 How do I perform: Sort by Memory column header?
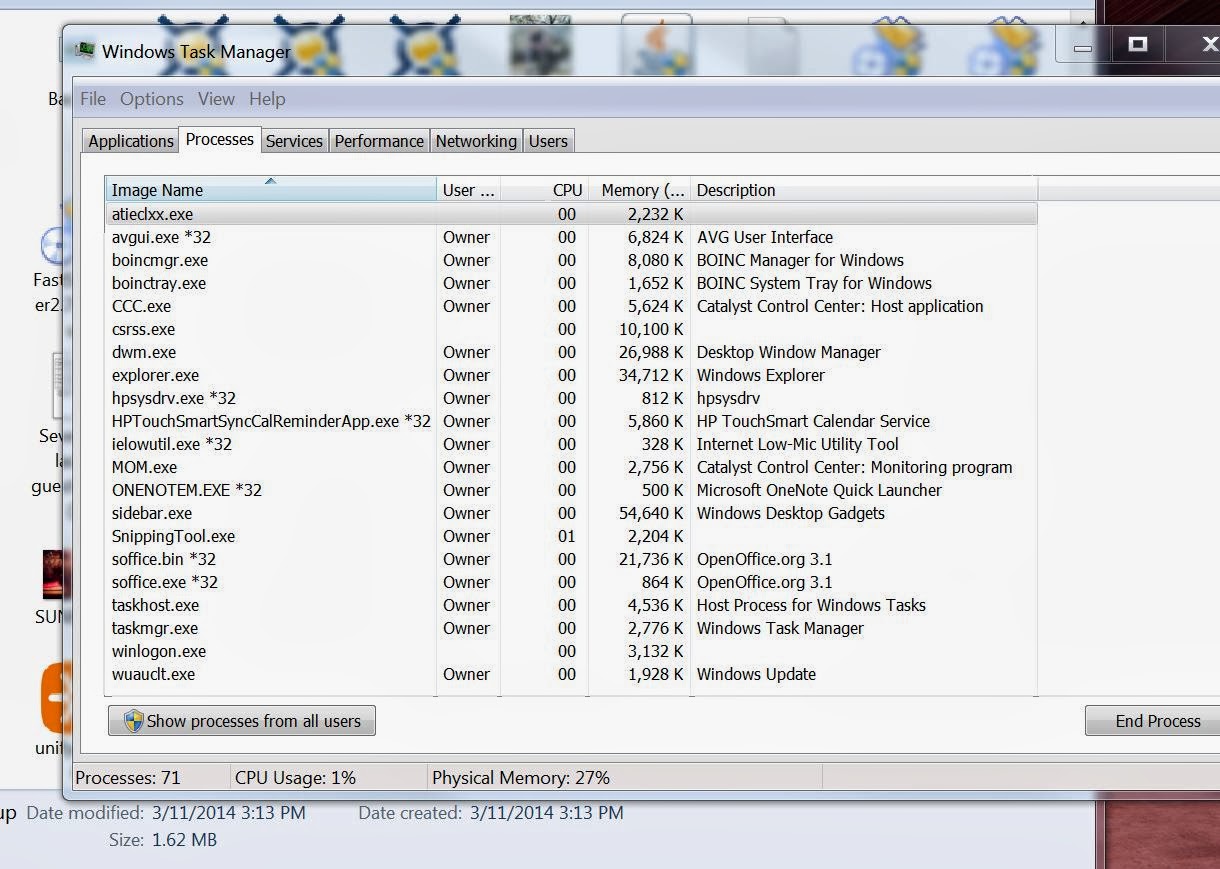click(x=640, y=190)
